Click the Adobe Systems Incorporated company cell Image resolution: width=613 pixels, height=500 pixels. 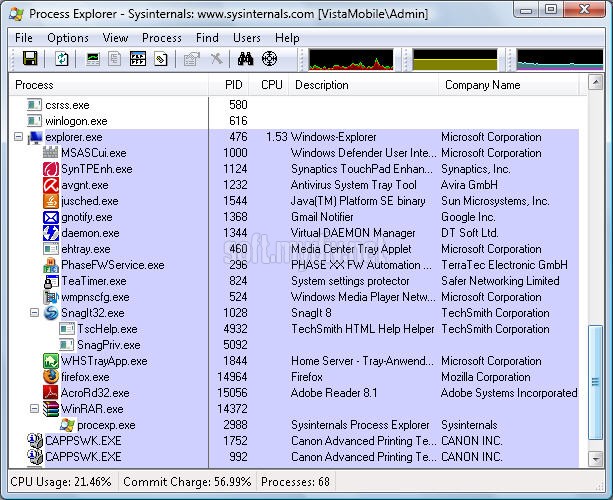(509, 393)
